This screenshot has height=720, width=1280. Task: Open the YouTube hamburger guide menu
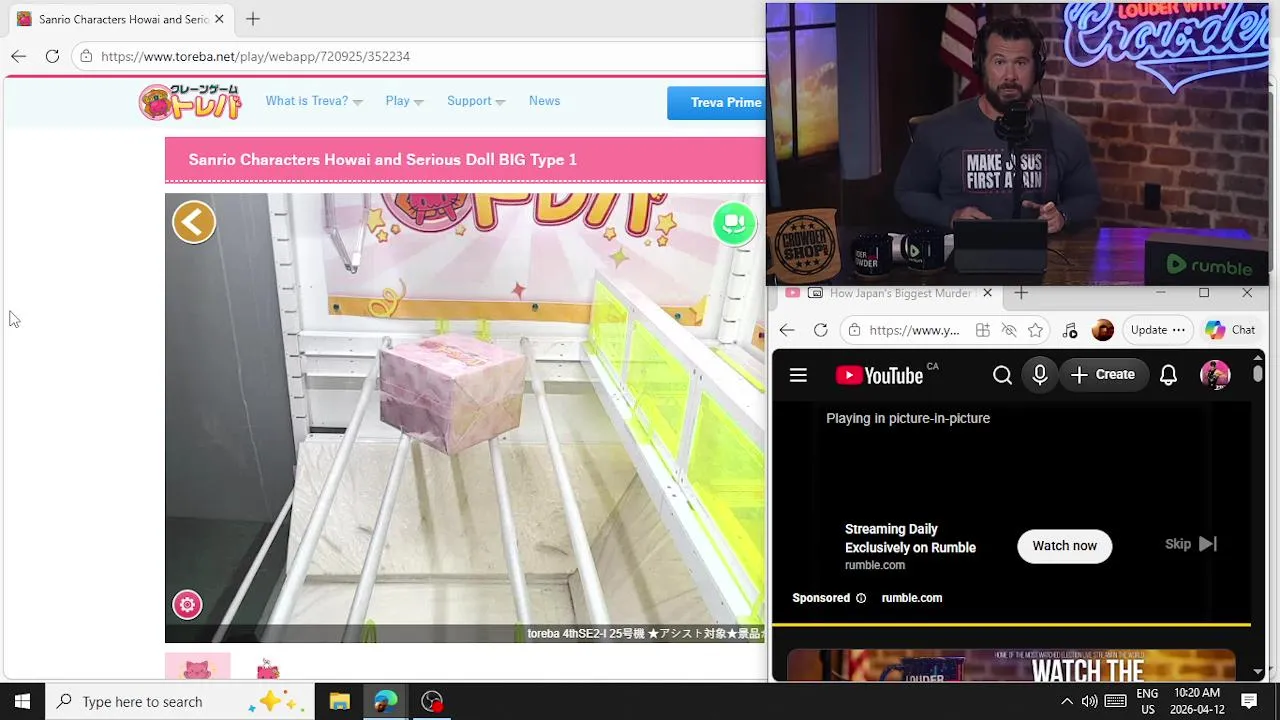pyautogui.click(x=798, y=375)
